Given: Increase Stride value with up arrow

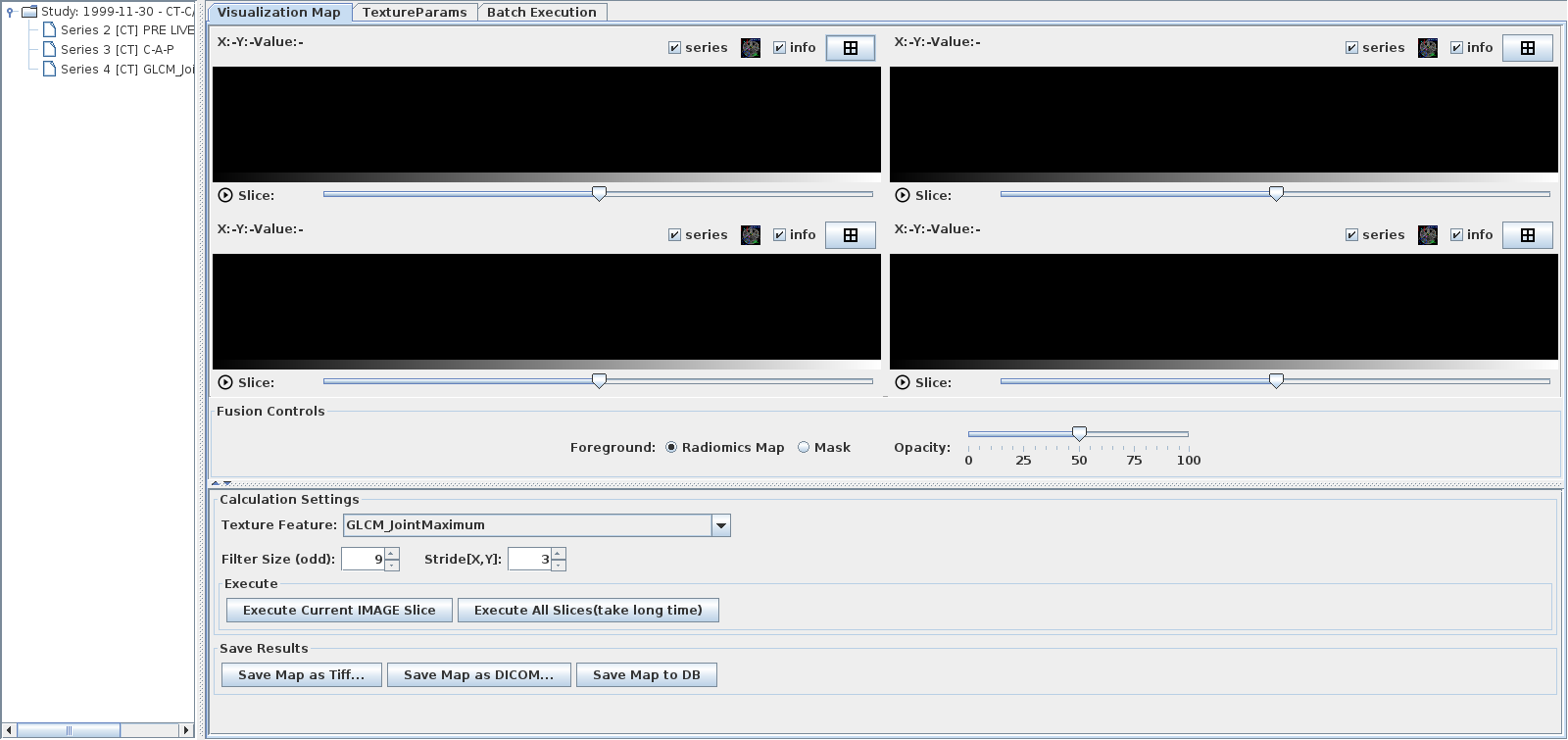Looking at the screenshot, I should pyautogui.click(x=559, y=554).
